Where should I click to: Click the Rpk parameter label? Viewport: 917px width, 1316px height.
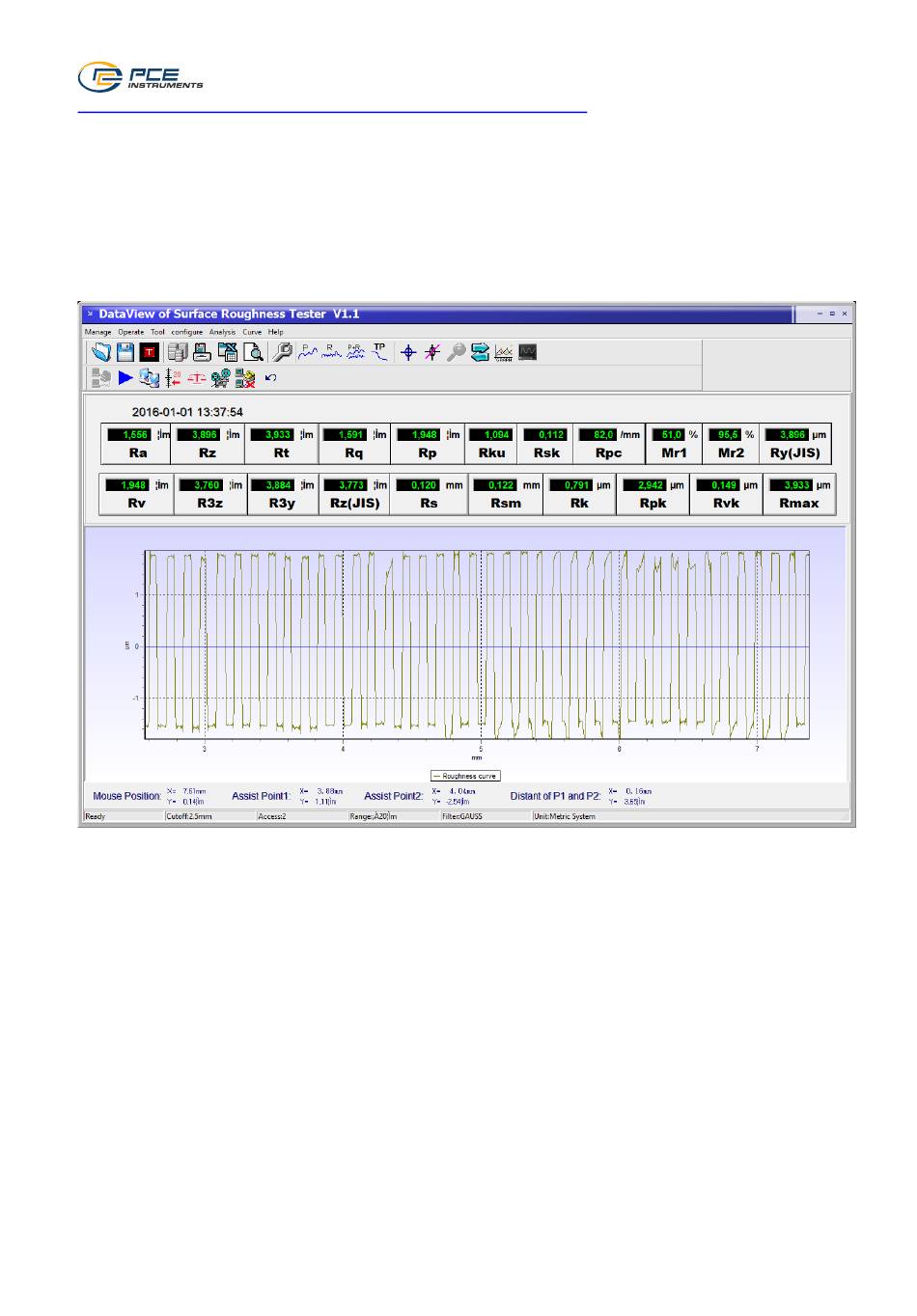pos(653,504)
